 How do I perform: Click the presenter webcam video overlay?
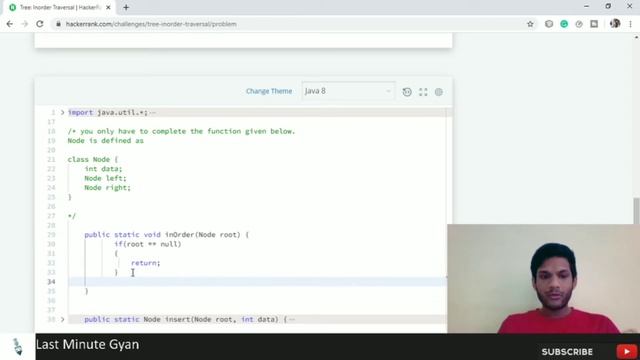(x=544, y=279)
